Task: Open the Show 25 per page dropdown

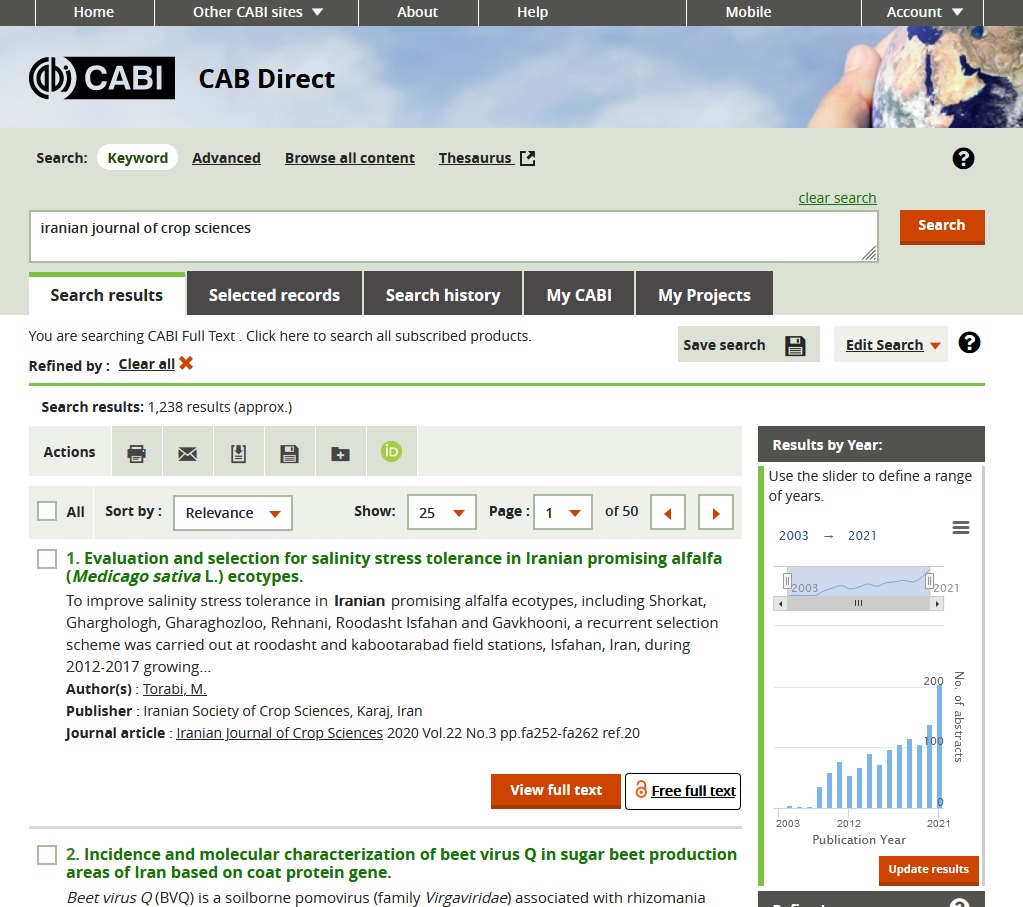Action: point(442,512)
